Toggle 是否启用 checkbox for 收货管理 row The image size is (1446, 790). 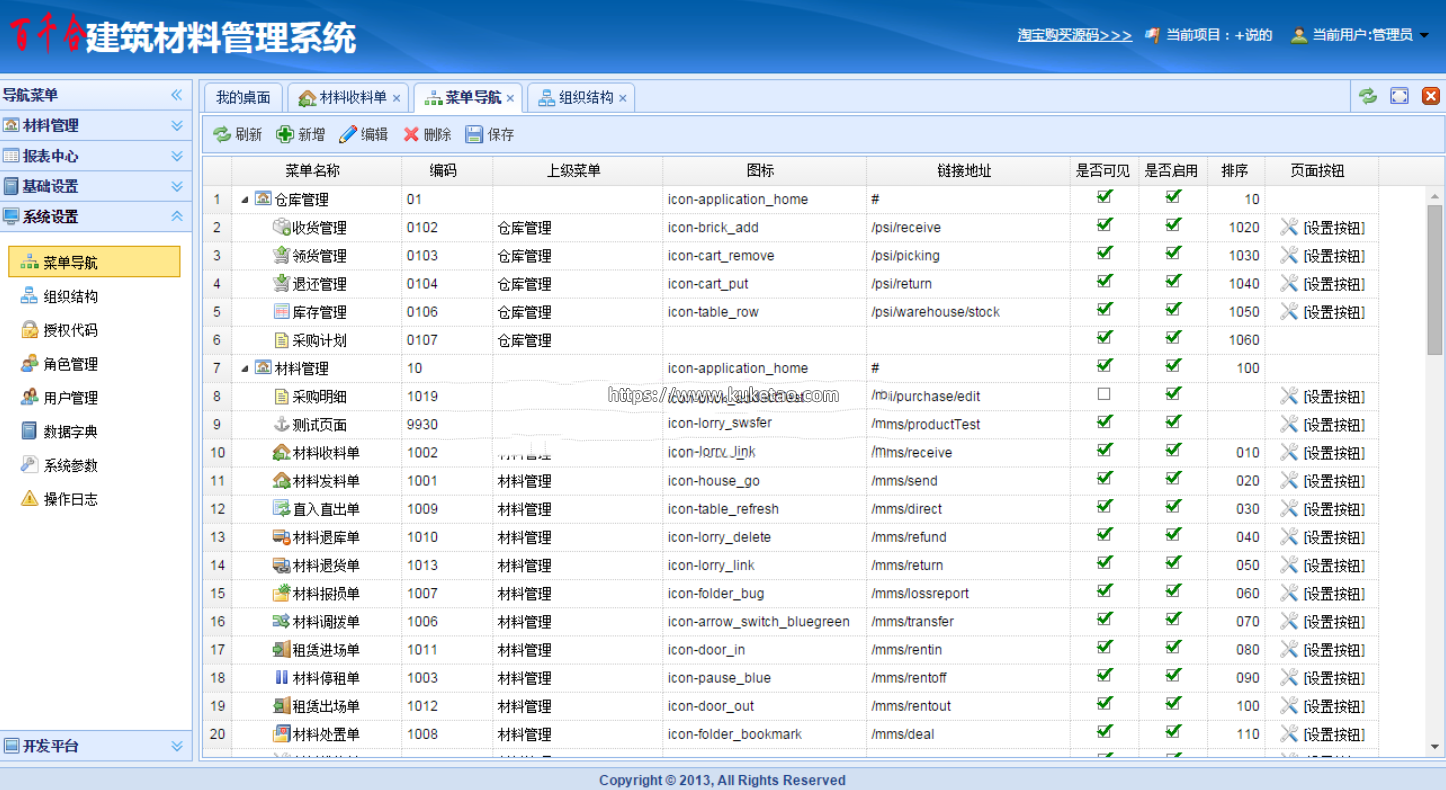pos(1173,225)
